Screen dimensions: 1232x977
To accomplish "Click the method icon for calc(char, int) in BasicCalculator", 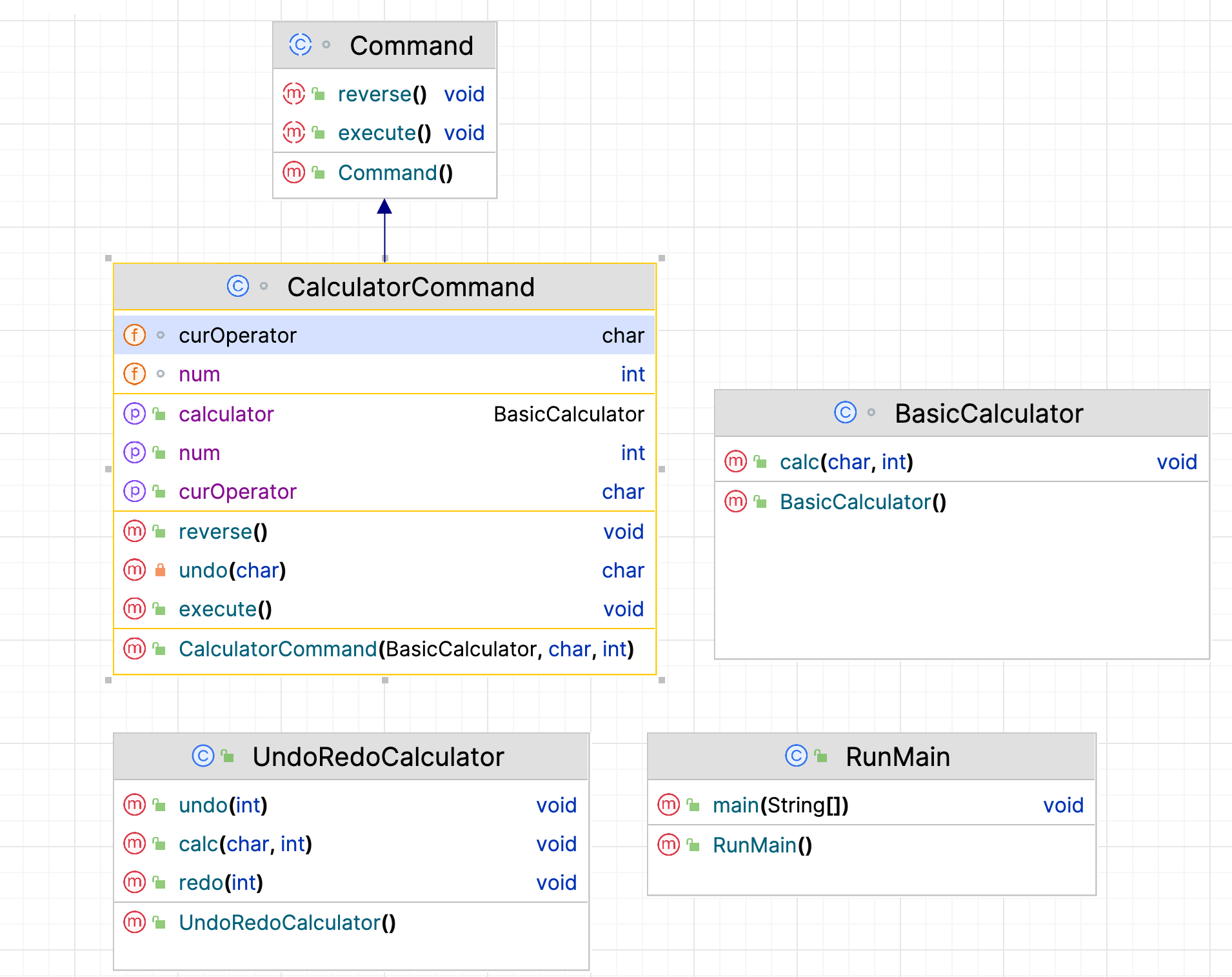I will click(735, 461).
